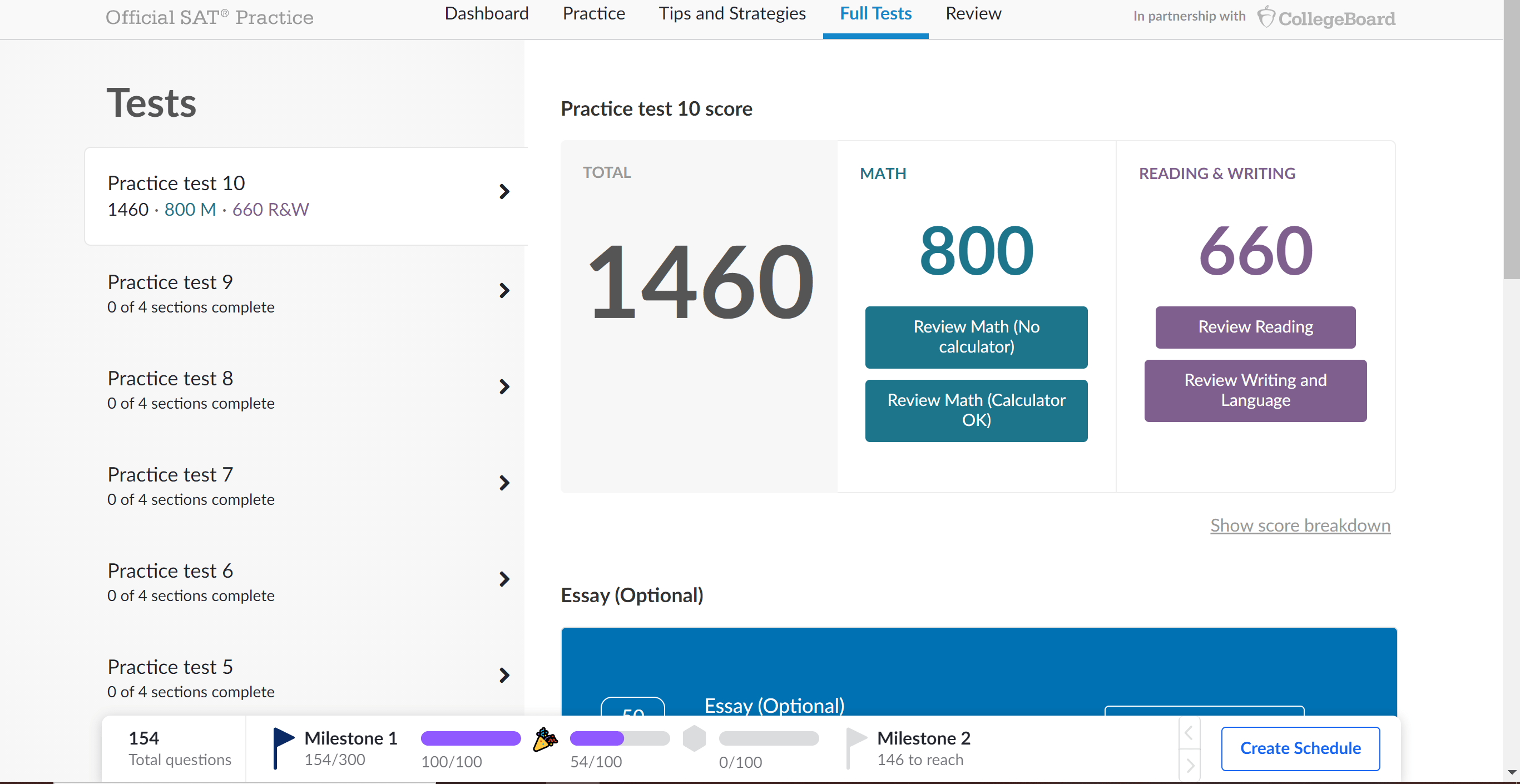
Task: Click the Create Schedule button
Action: point(1300,748)
